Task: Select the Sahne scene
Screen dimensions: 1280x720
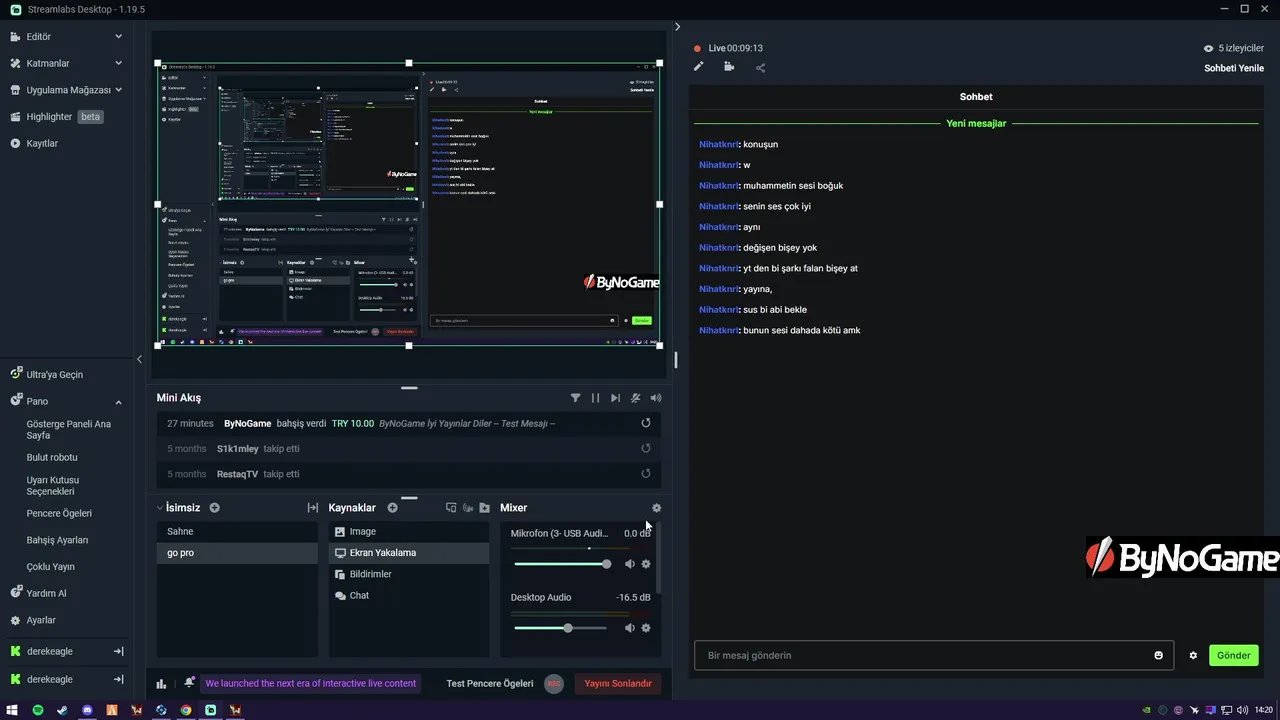Action: click(237, 531)
